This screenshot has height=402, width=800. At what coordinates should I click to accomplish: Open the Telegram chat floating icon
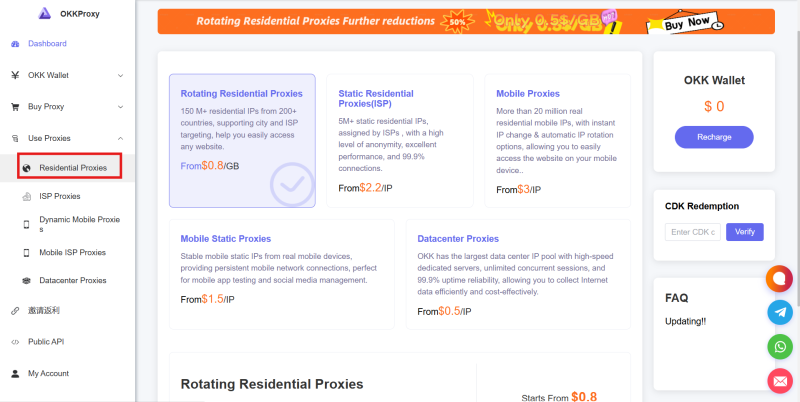click(780, 312)
